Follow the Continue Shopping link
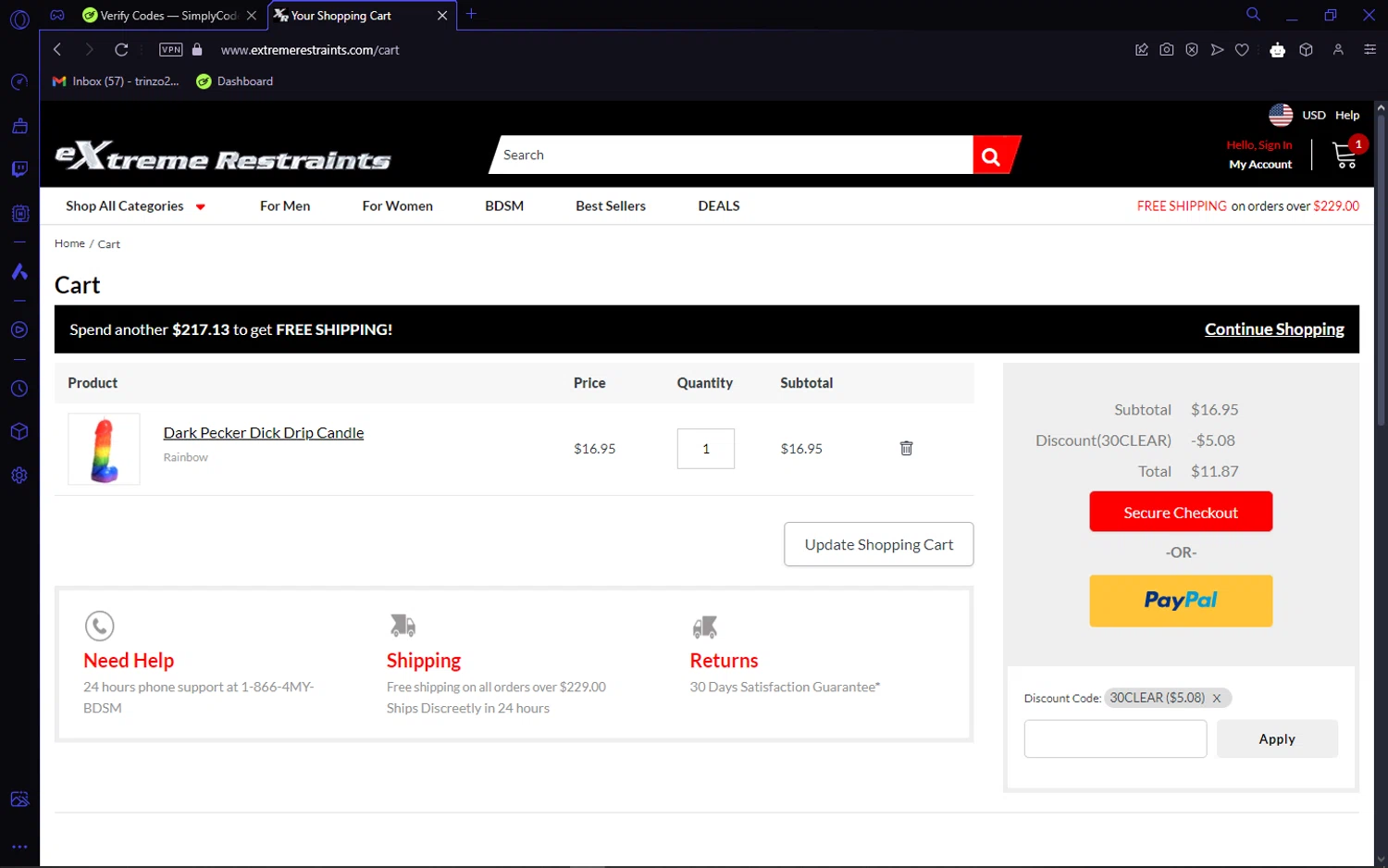Viewport: 1388px width, 868px height. (1273, 329)
